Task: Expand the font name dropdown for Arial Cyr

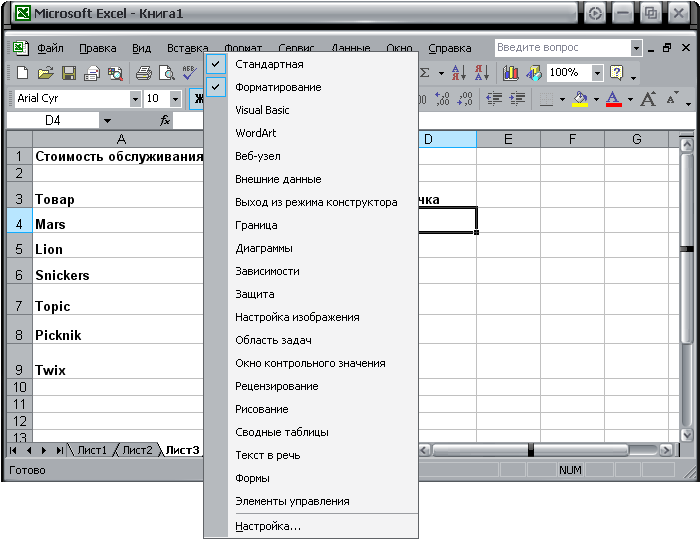Action: tap(135, 99)
